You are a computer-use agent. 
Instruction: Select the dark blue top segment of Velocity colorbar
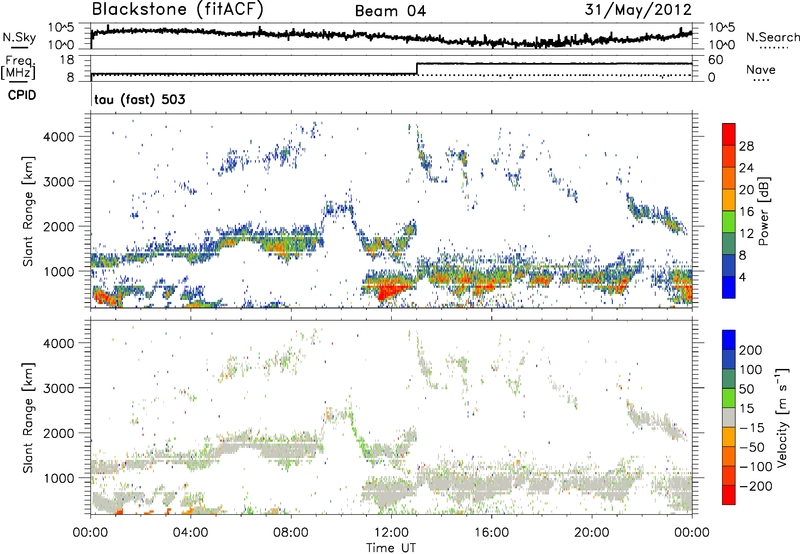point(729,340)
